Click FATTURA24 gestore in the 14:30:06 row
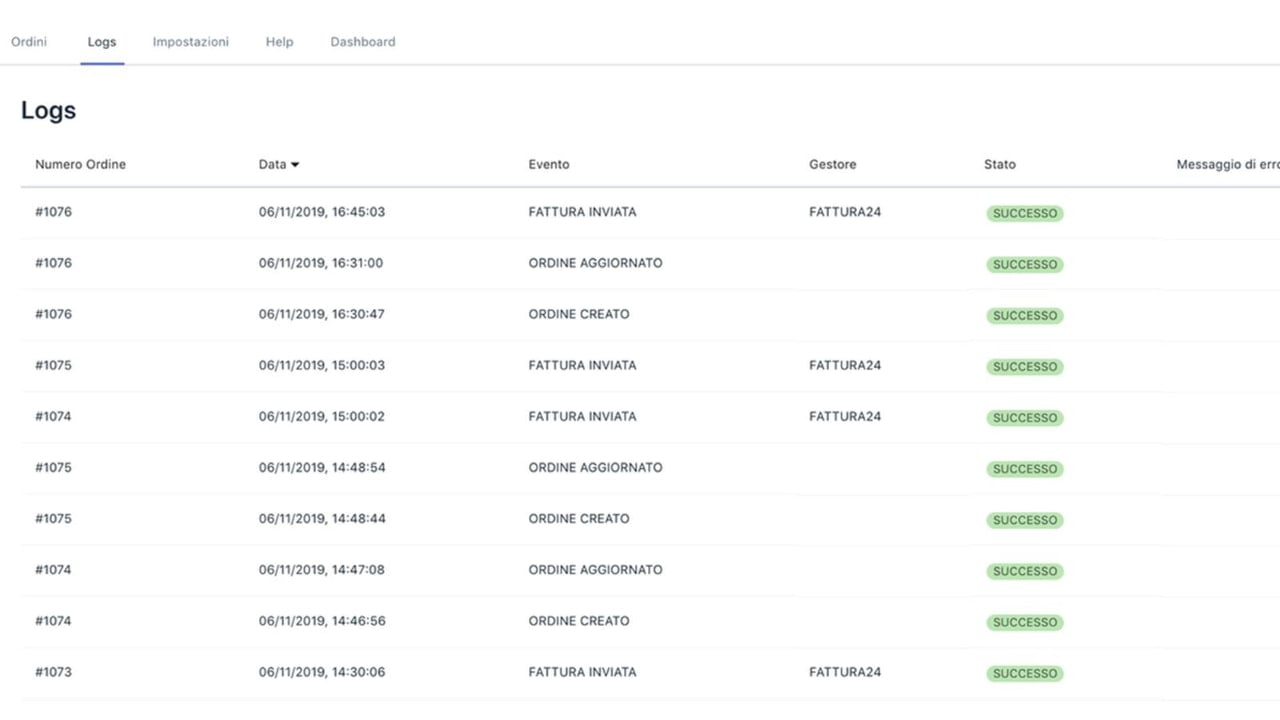Screen dimensions: 1280x720 pos(845,671)
